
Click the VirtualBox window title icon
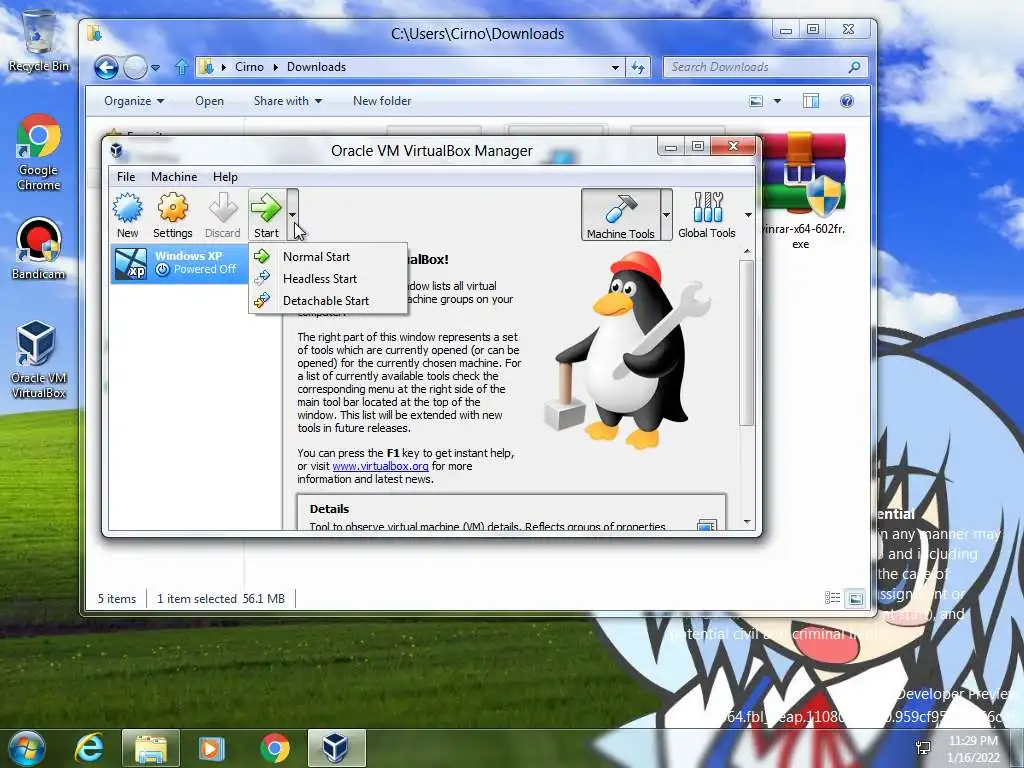(116, 151)
